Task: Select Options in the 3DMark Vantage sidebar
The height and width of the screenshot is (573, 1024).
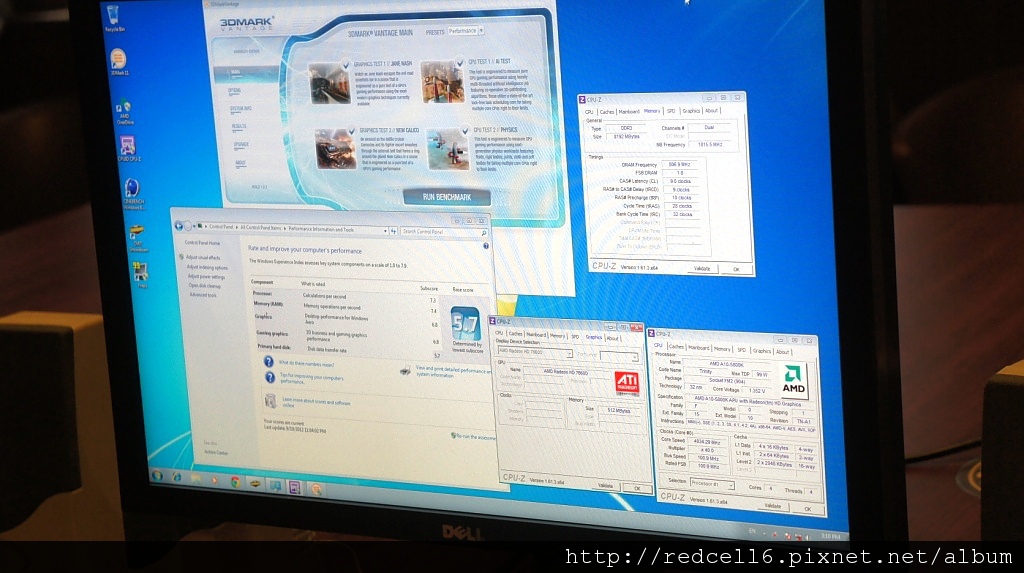Action: tap(235, 91)
